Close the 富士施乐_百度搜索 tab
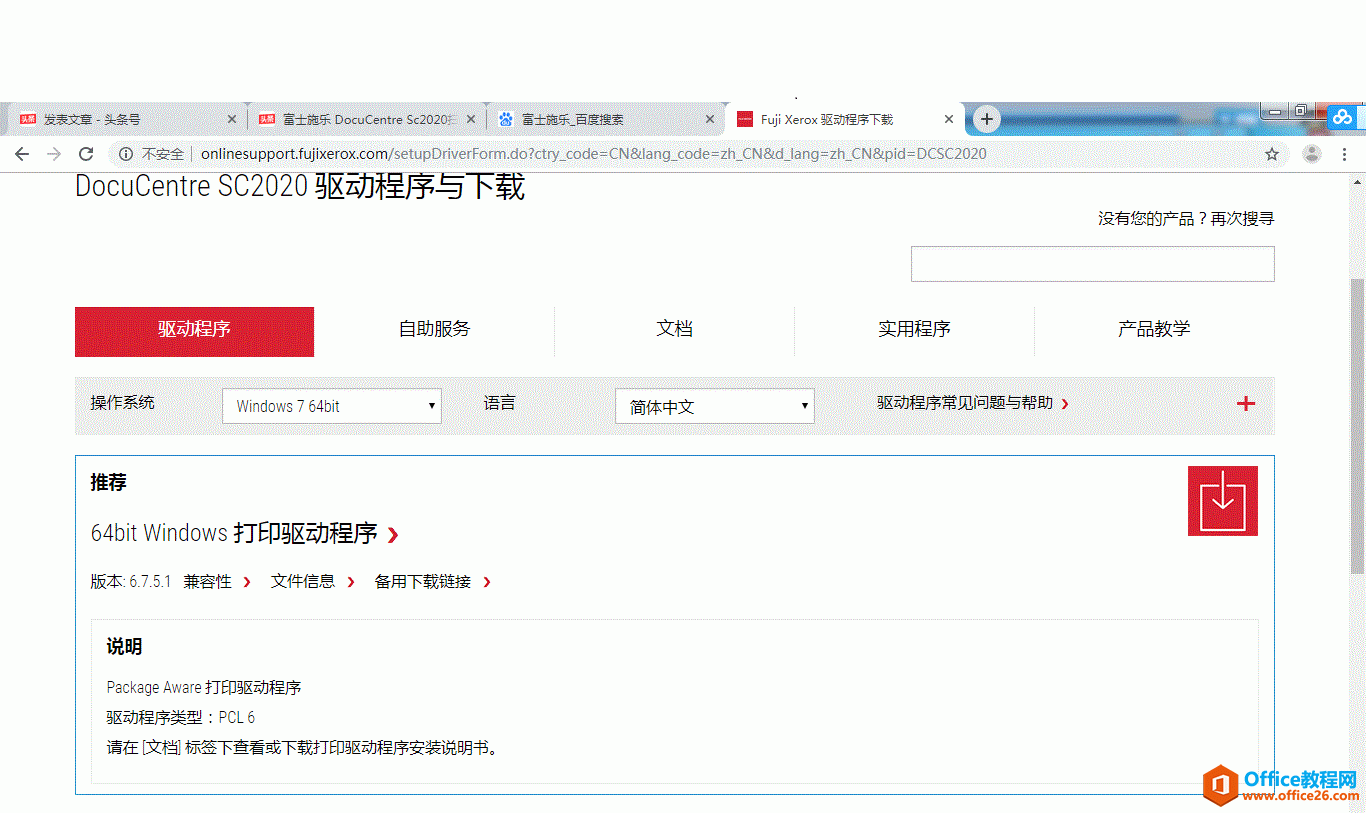The image size is (1366, 813). point(710,119)
